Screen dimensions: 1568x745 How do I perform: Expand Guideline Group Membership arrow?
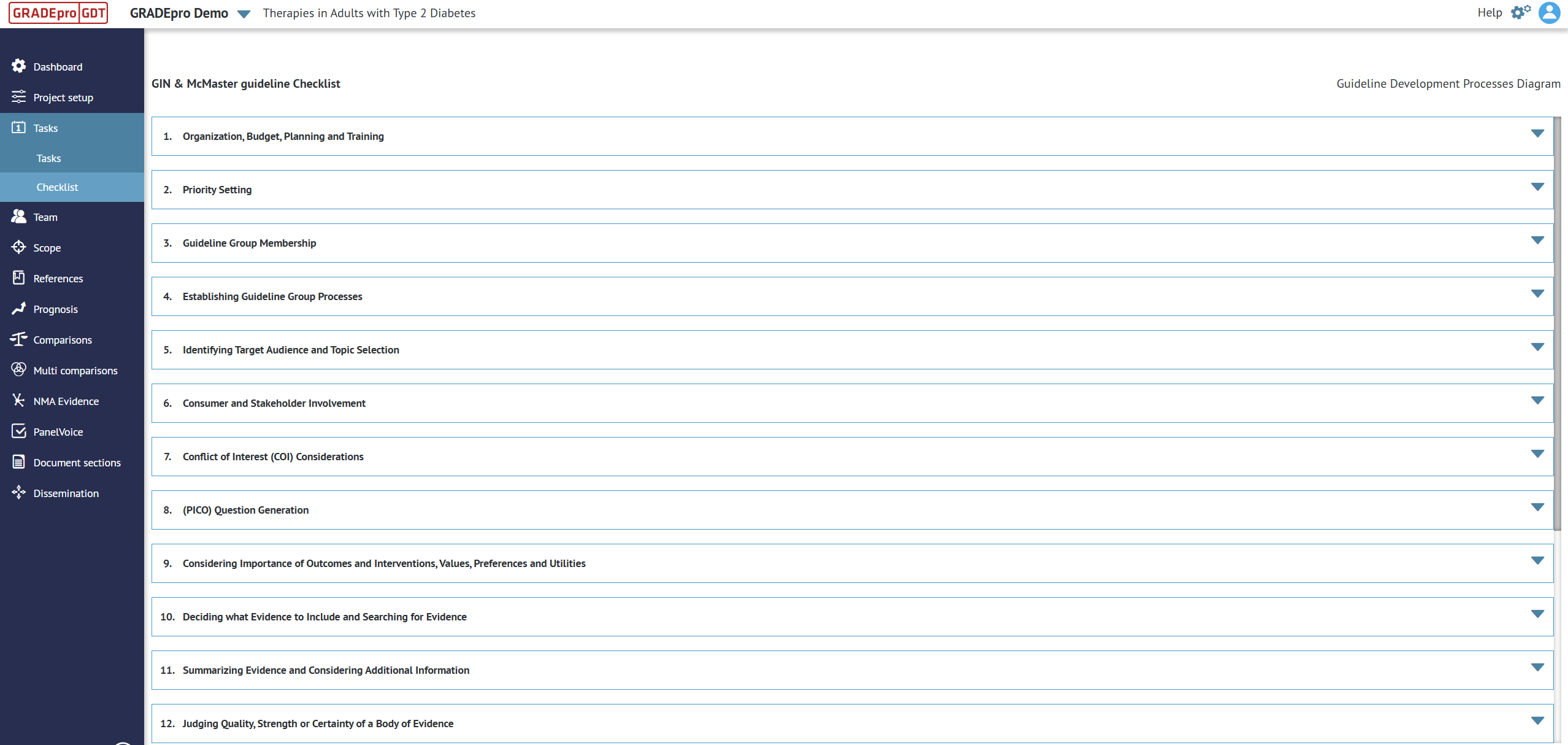tap(1537, 240)
